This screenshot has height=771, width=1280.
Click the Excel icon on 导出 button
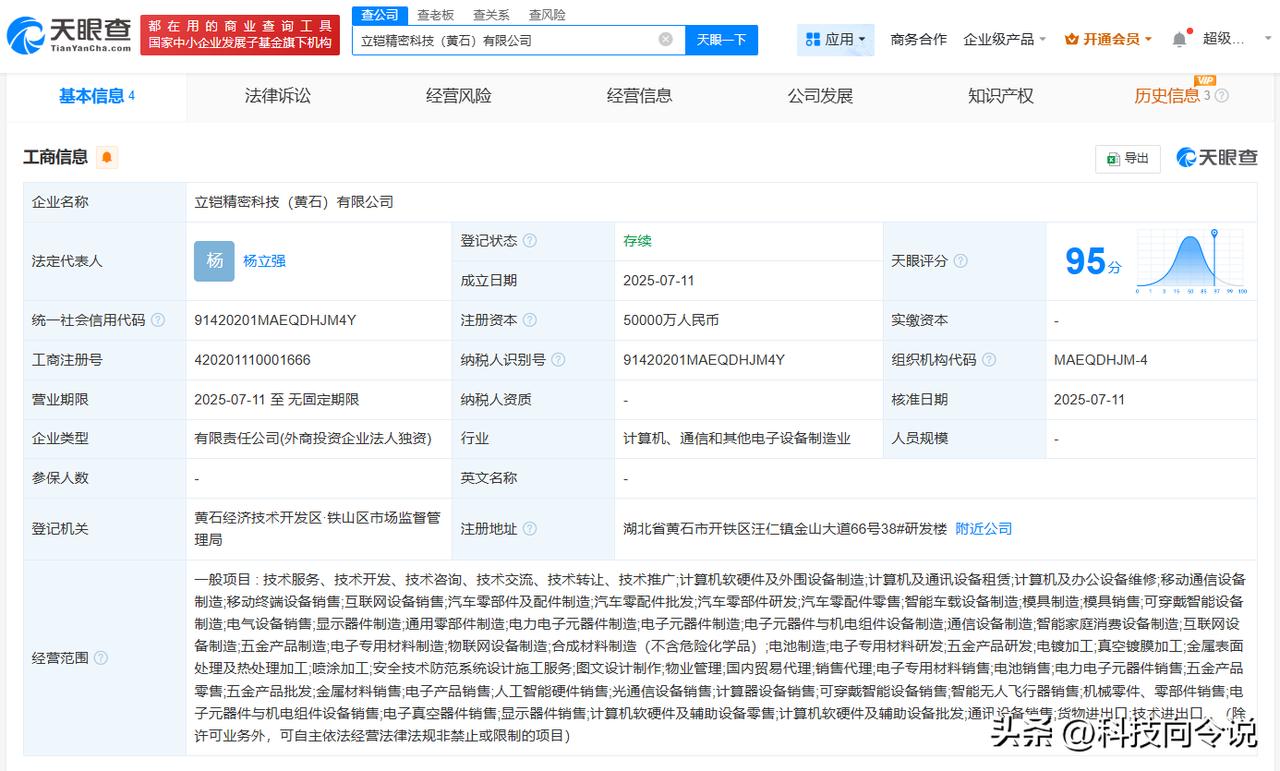tap(1112, 158)
